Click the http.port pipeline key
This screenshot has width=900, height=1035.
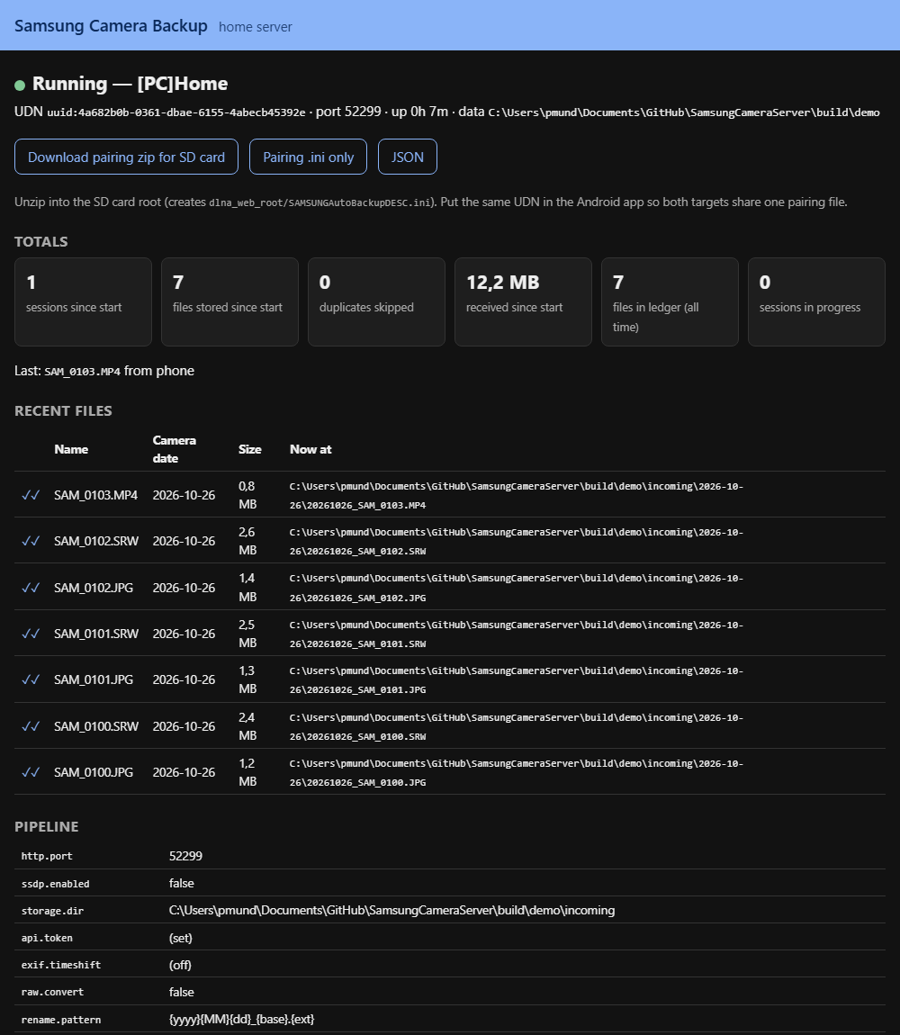pos(47,856)
